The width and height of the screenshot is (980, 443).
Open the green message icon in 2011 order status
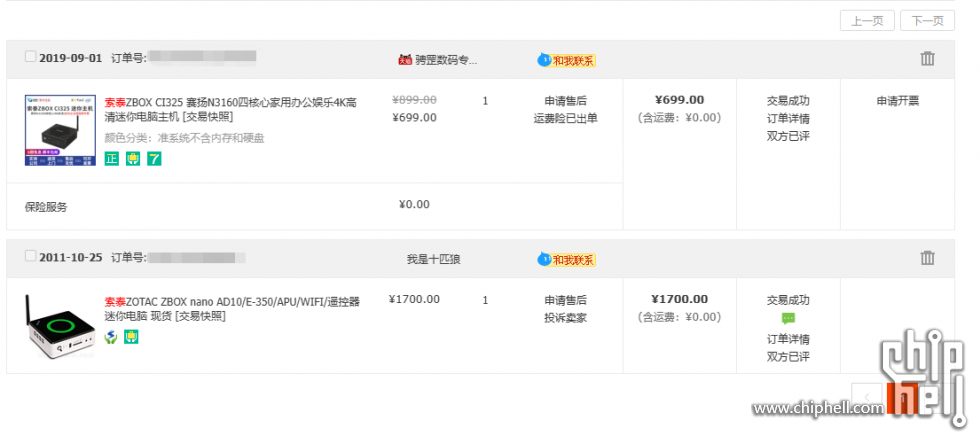coord(788,319)
